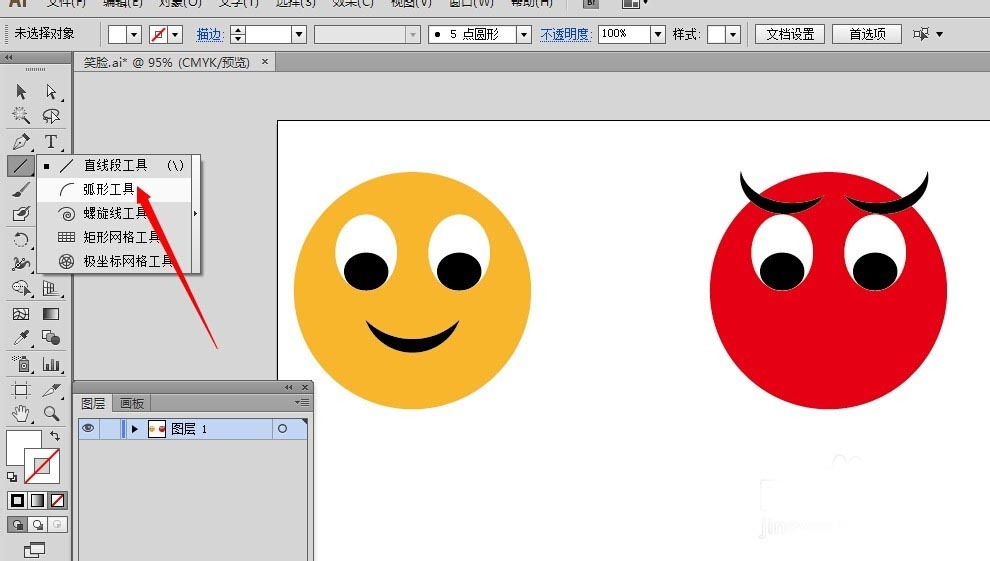Choose the Hand tool
The image size is (990, 561).
(21, 413)
